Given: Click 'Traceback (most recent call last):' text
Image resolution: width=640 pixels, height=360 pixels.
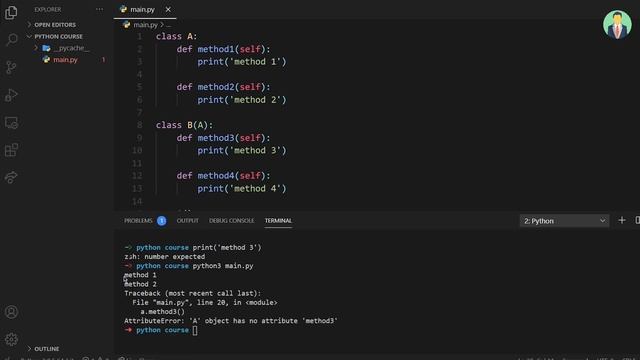Looking at the screenshot, I should pos(192,293).
